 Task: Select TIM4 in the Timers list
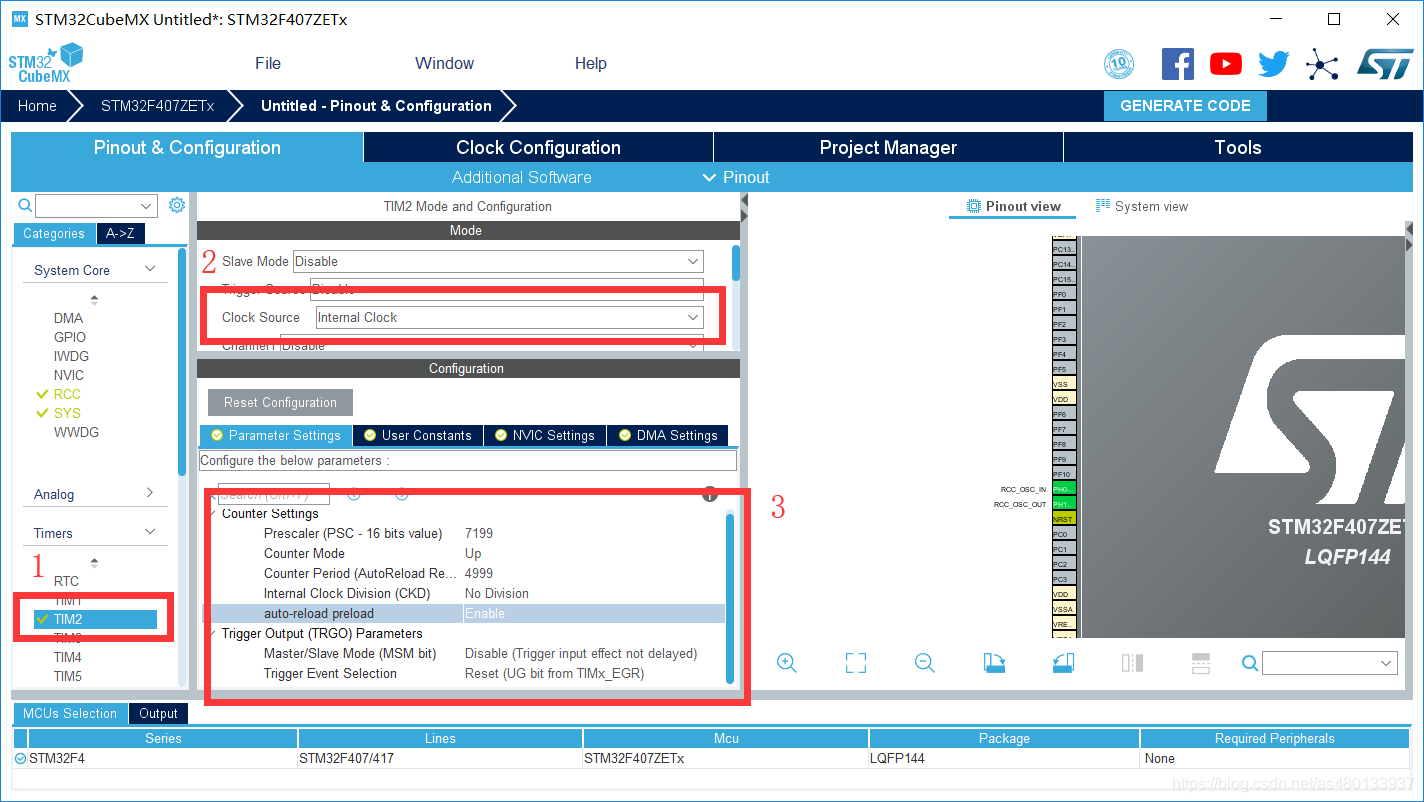coord(68,657)
